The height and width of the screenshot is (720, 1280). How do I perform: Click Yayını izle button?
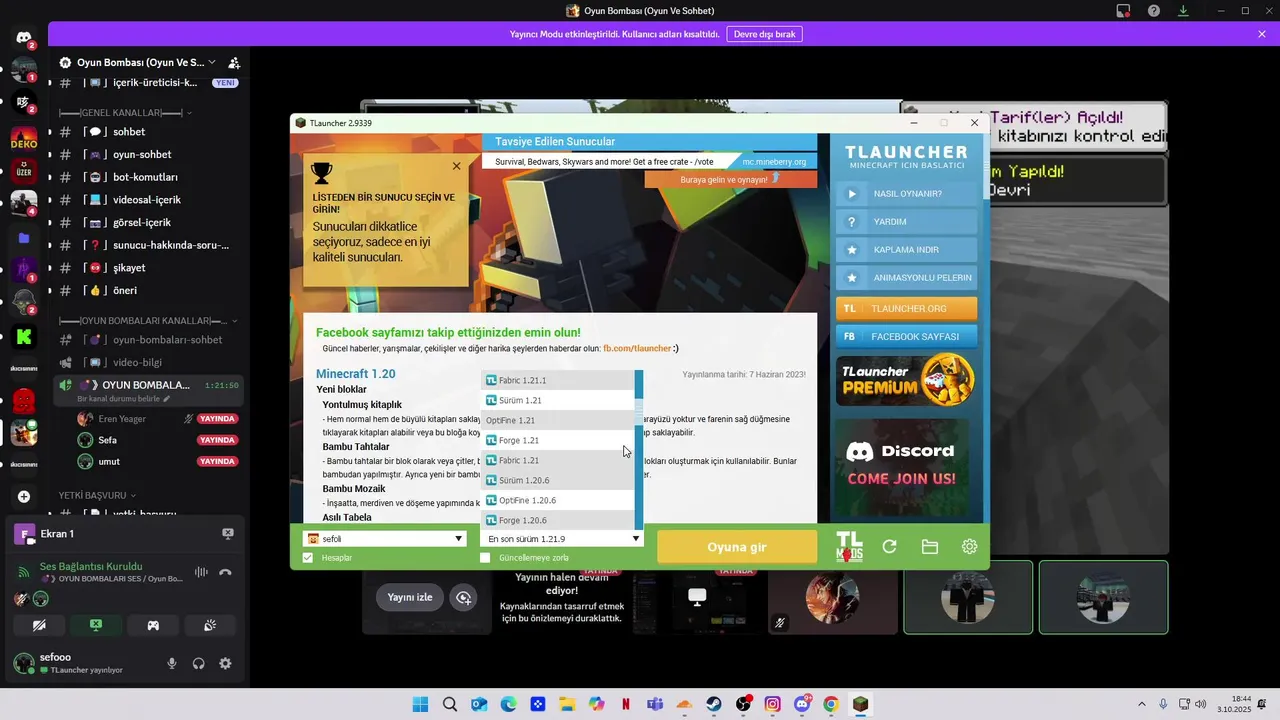(410, 597)
